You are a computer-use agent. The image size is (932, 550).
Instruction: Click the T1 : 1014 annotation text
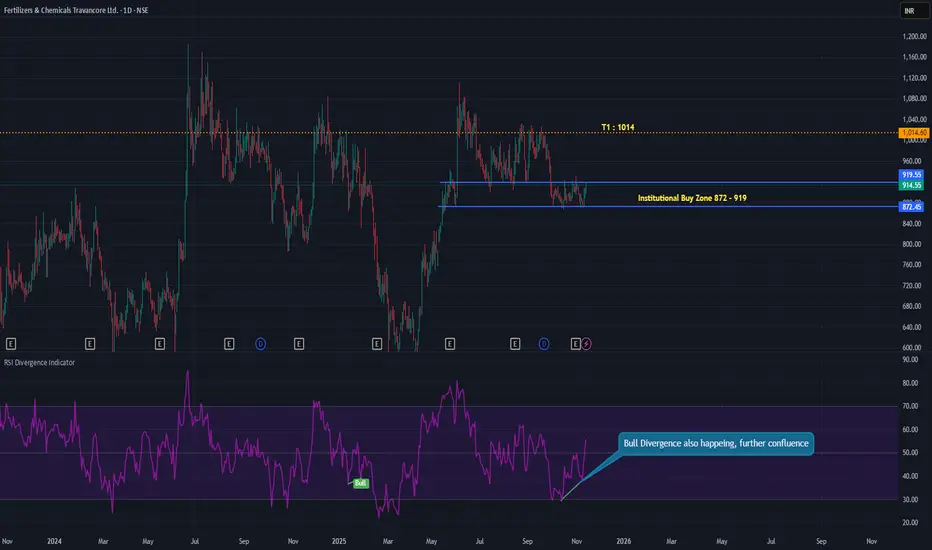coord(618,127)
